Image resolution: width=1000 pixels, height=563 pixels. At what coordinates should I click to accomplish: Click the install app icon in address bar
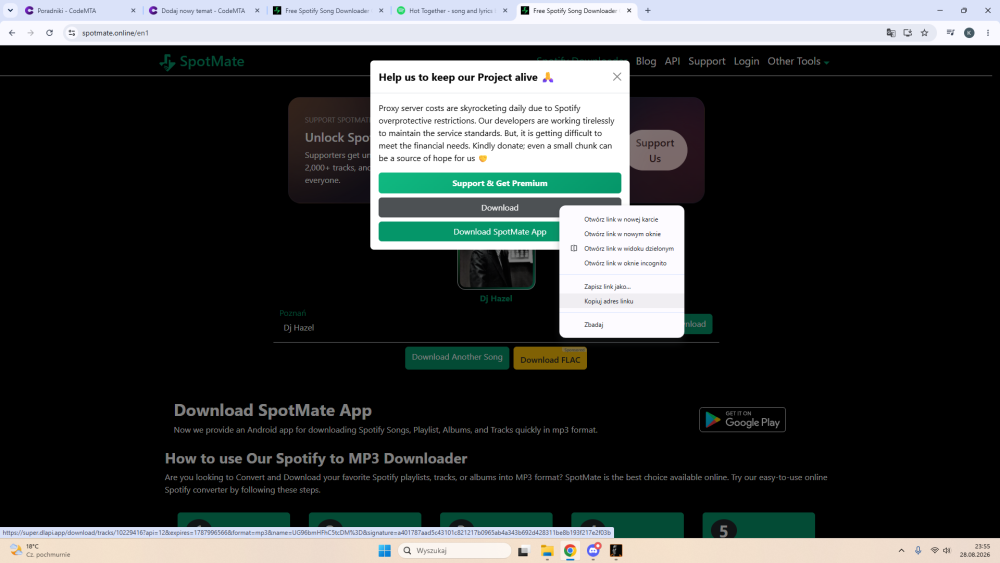908,33
